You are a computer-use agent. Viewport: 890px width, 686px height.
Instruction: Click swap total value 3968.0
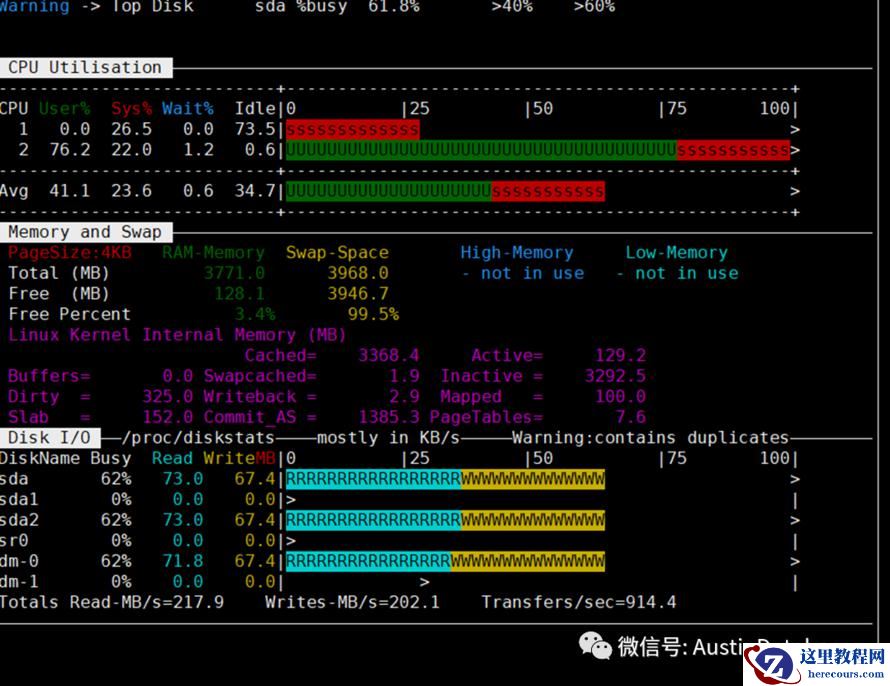click(358, 273)
